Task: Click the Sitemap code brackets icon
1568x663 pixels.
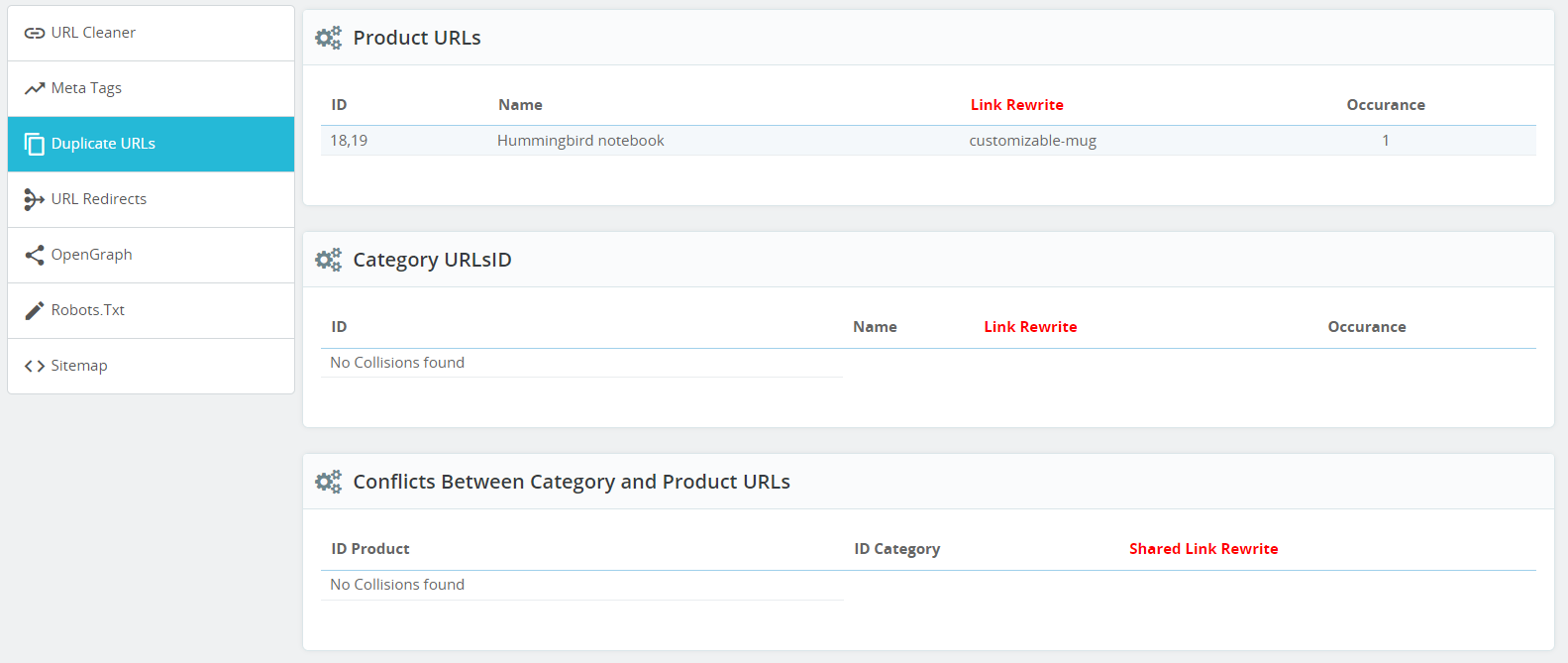Action: (35, 366)
